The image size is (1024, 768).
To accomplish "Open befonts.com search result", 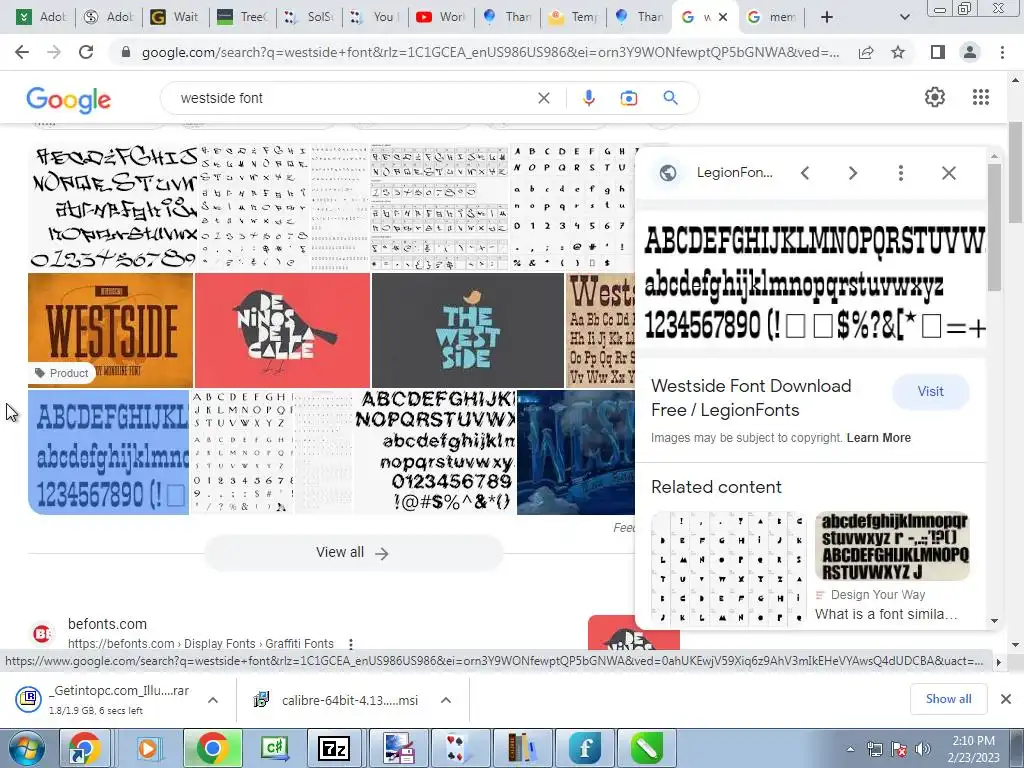I will tap(107, 624).
